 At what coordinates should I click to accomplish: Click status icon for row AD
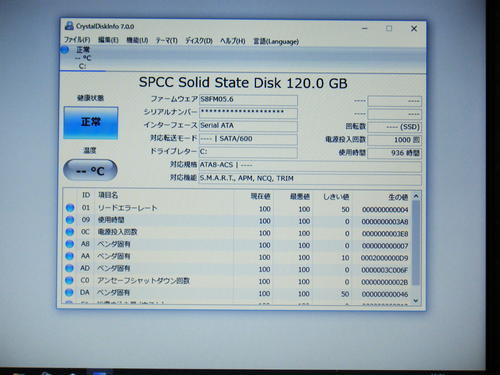69,268
